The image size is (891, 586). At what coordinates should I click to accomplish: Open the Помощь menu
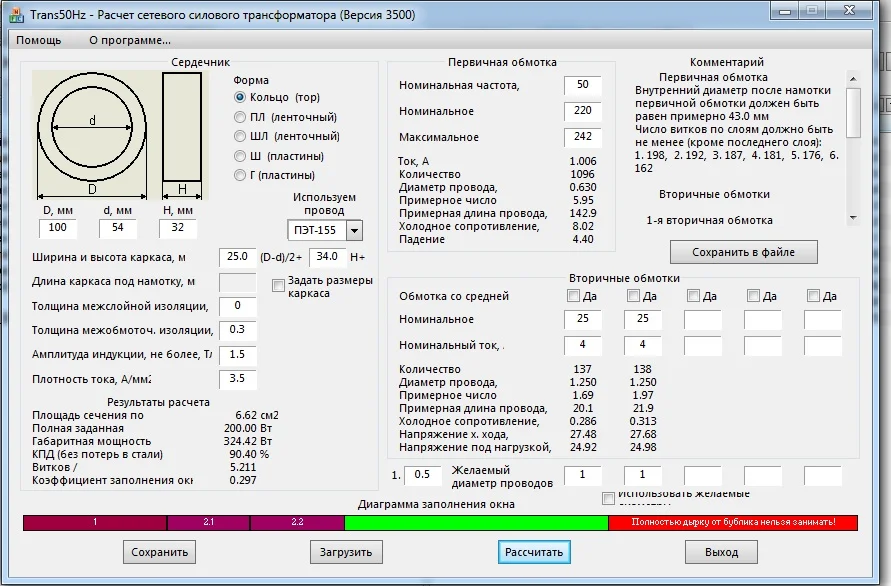click(38, 40)
